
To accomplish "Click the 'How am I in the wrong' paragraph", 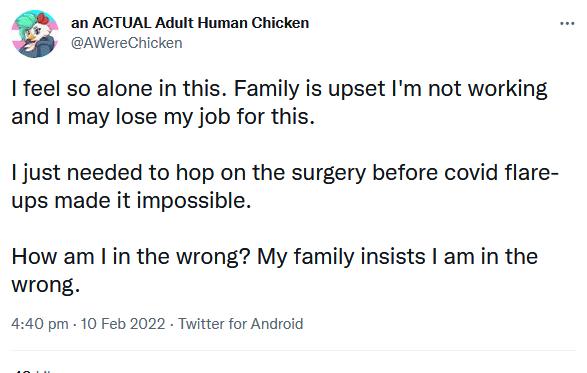I will 274,270.
